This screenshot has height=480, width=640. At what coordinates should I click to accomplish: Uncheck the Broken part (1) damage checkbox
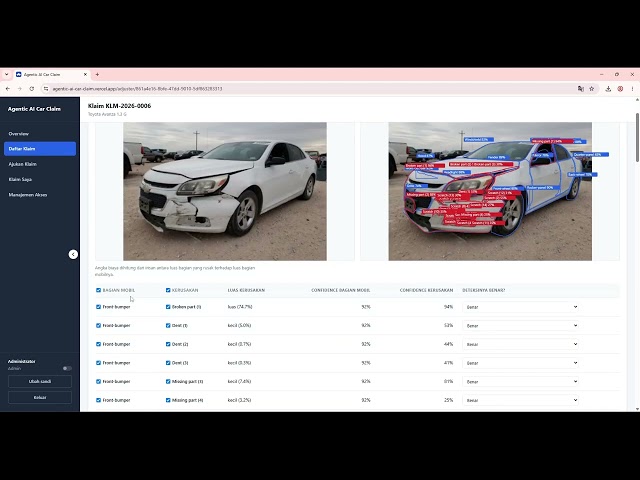(x=168, y=307)
